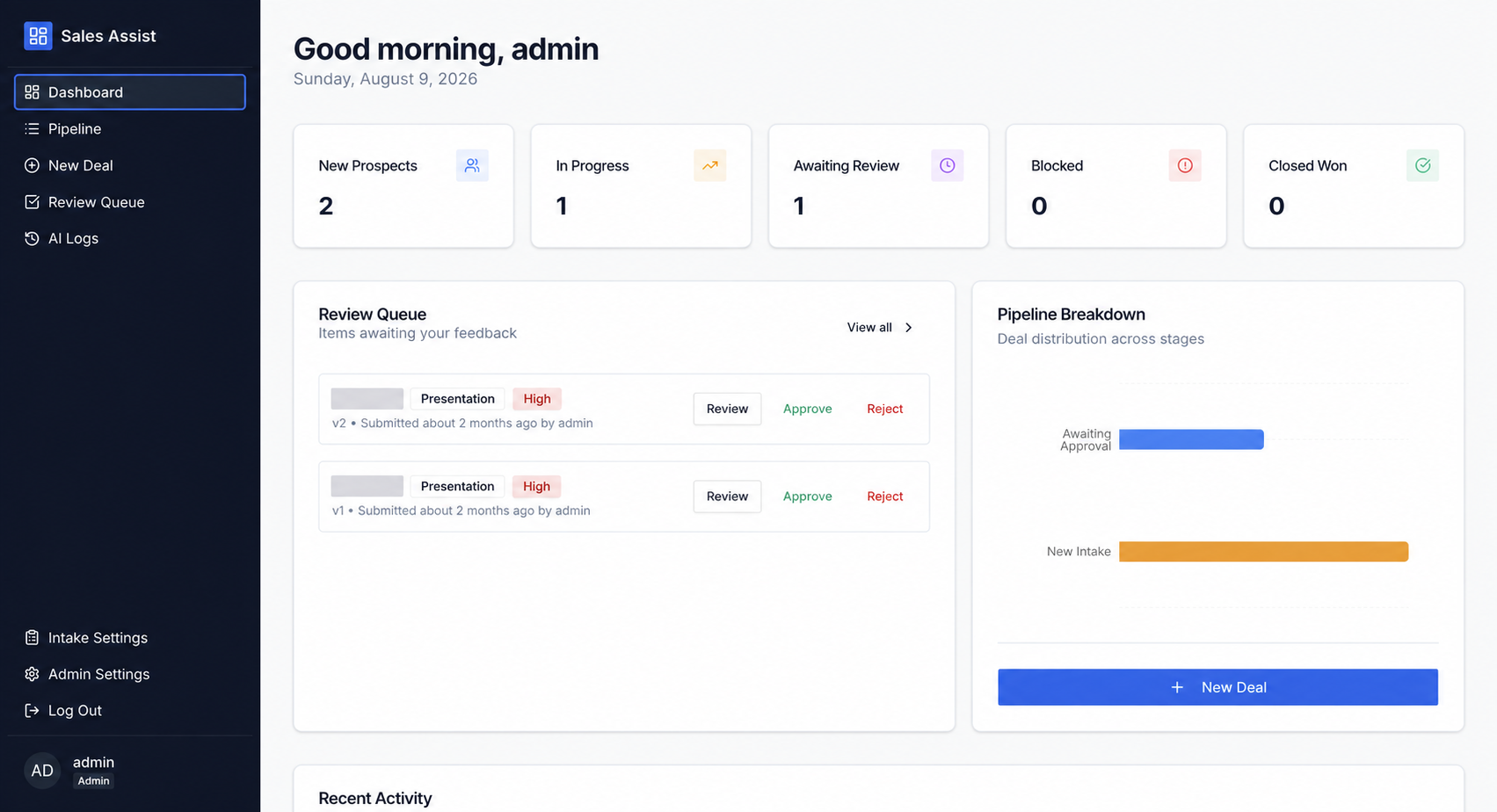
Task: Click the blue Awaiting Approval bar
Action: [x=1191, y=439]
